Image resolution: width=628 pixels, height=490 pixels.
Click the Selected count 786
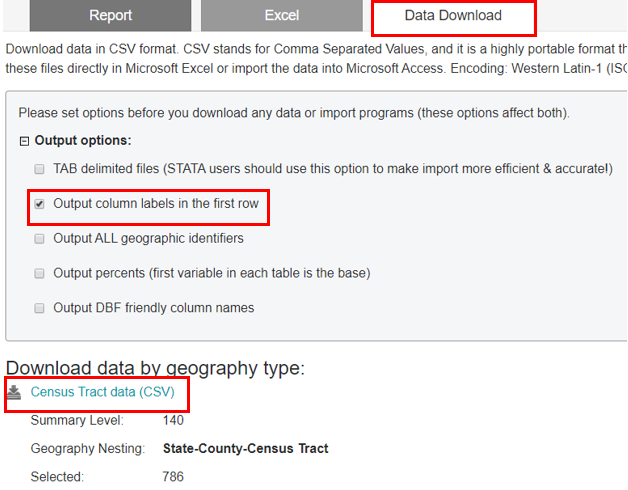click(x=173, y=477)
